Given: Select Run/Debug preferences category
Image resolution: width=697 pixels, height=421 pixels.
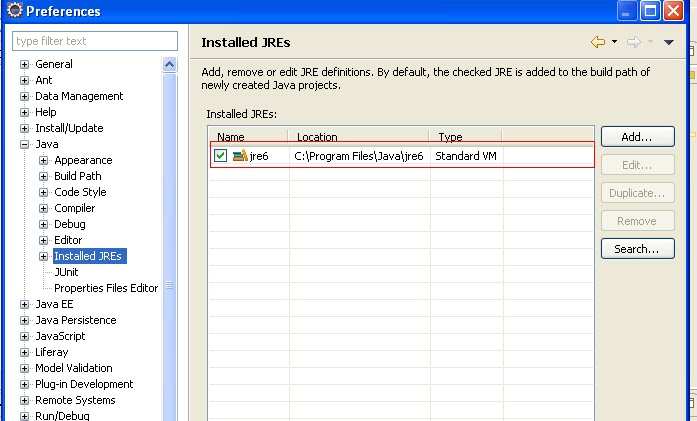Looking at the screenshot, I should (x=62, y=416).
